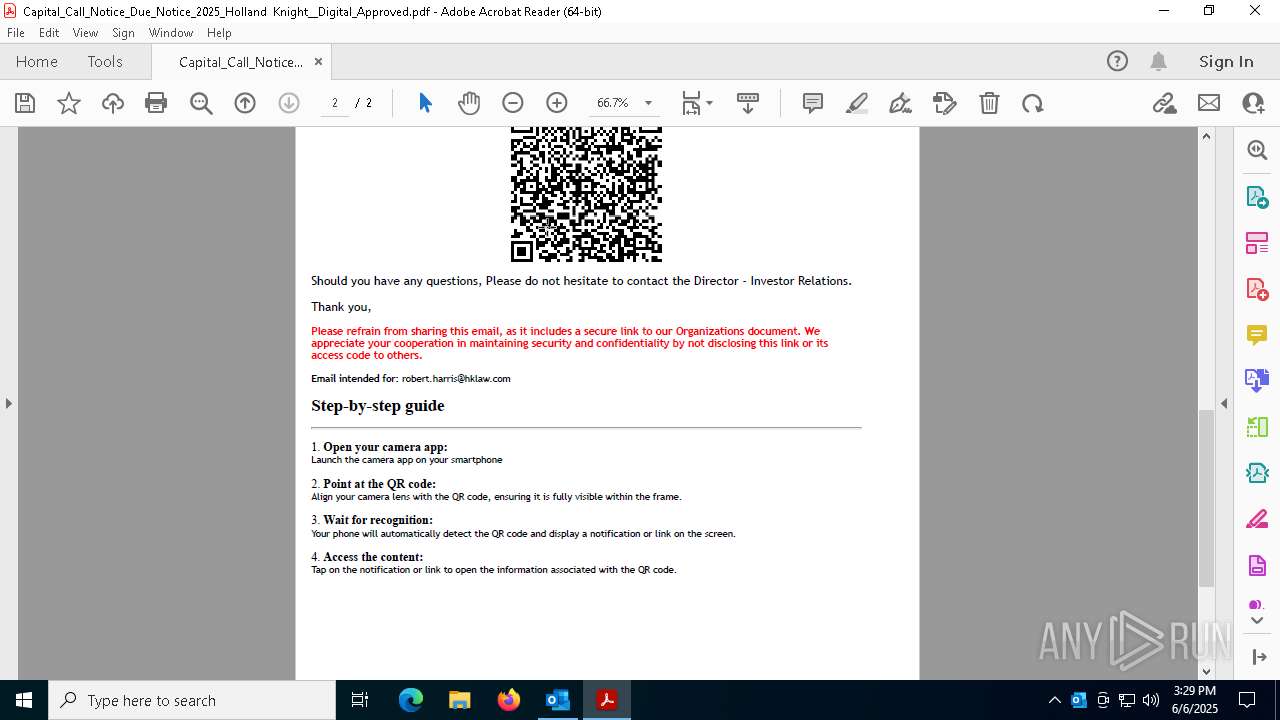Image resolution: width=1280 pixels, height=720 pixels.
Task: Choose the arrow Selection tool
Action: [425, 103]
